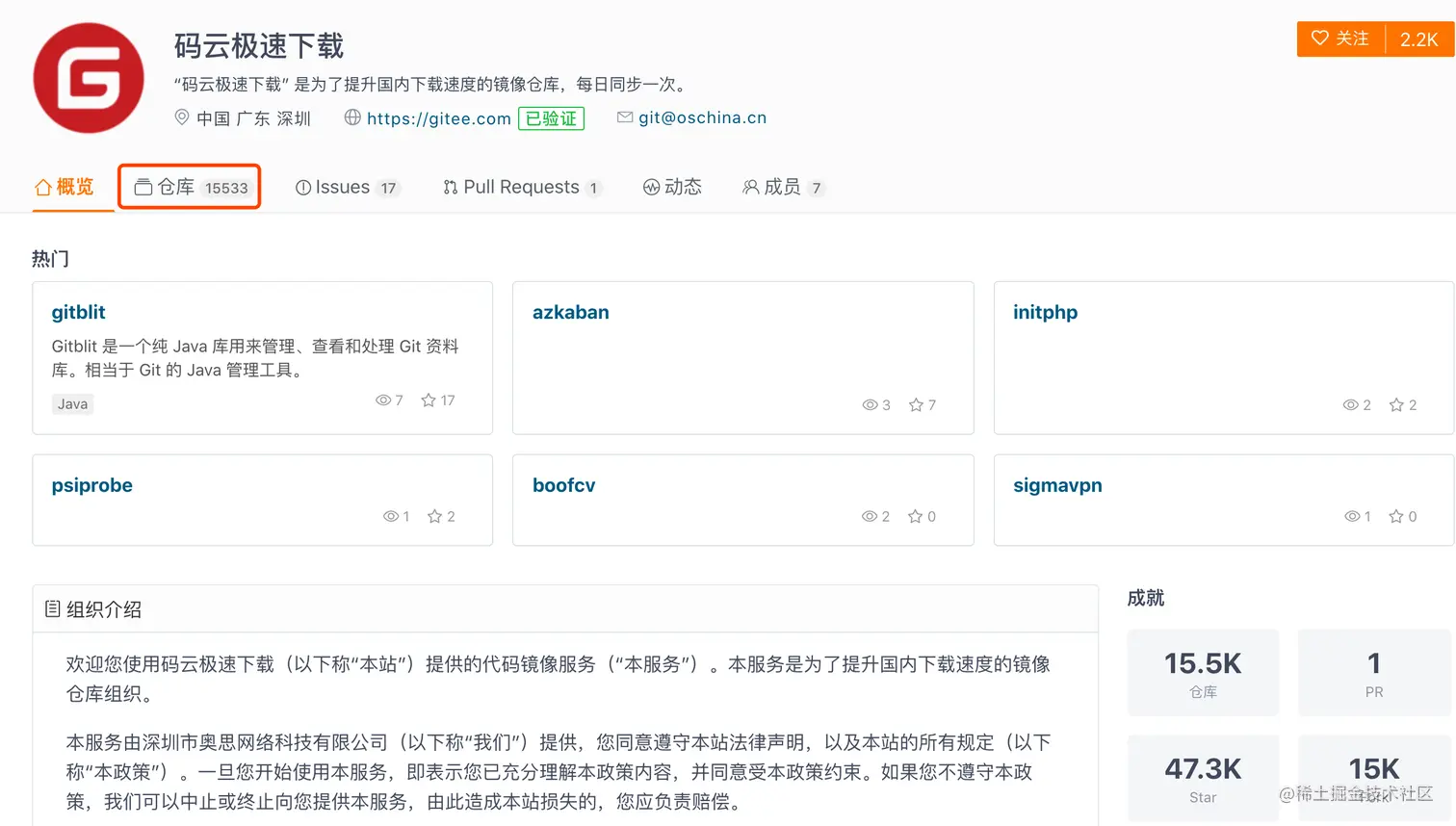Viewport: 1456px width, 826px height.
Task: Click the 47.3K Star achievement tile
Action: pos(1203,779)
